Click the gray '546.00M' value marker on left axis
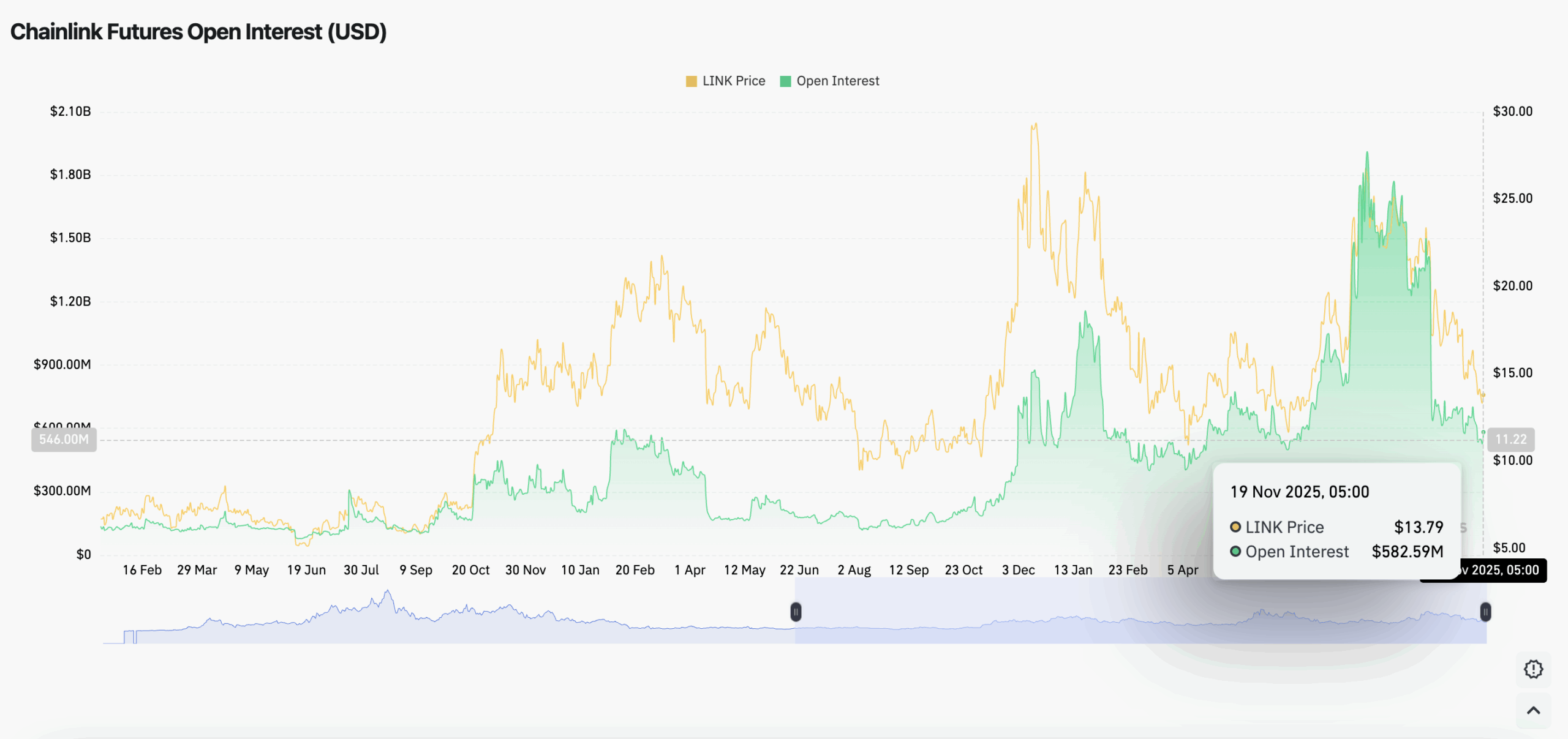This screenshot has height=739, width=1568. (64, 439)
